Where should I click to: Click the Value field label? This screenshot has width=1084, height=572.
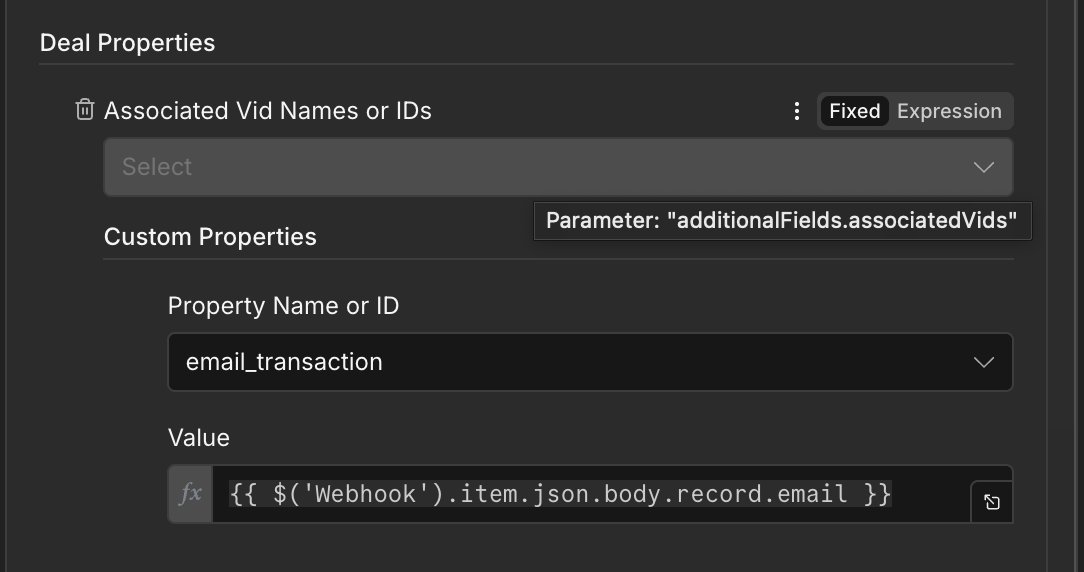(x=199, y=438)
